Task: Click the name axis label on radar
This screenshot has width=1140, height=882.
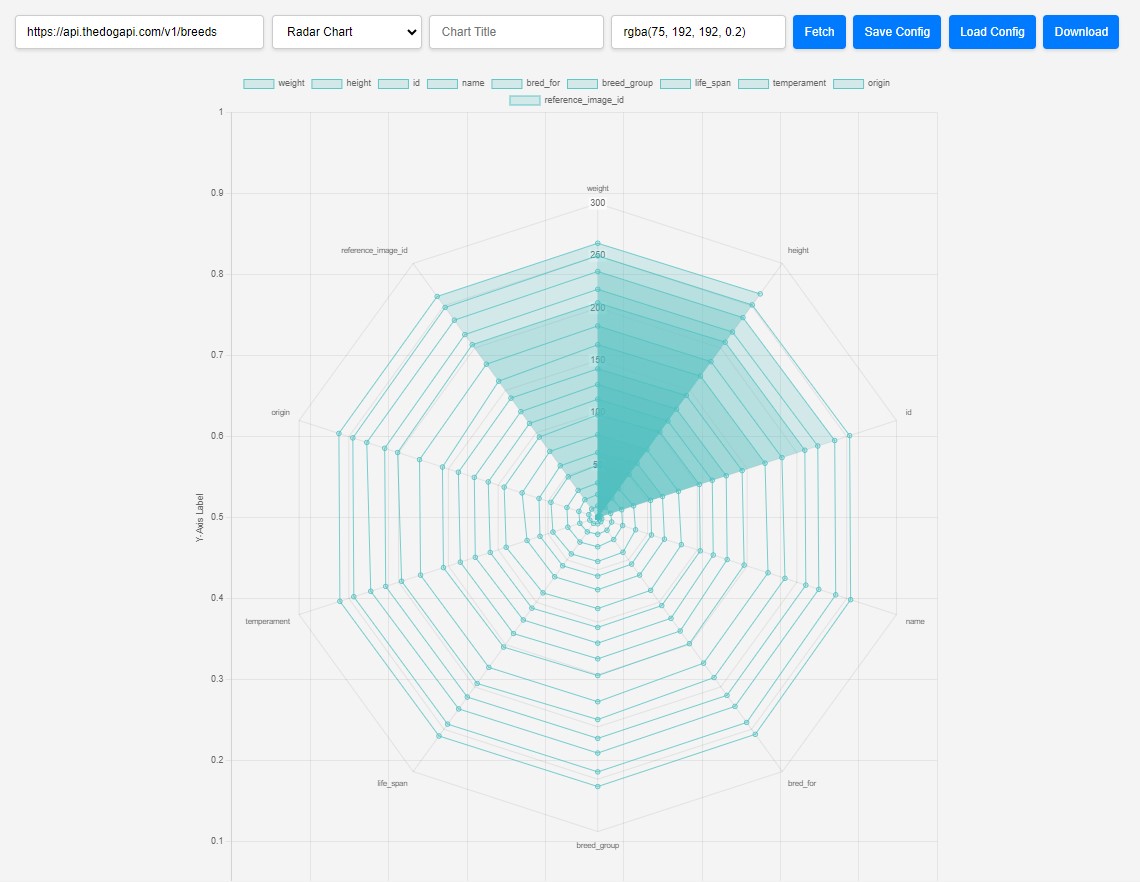Action: (x=915, y=622)
